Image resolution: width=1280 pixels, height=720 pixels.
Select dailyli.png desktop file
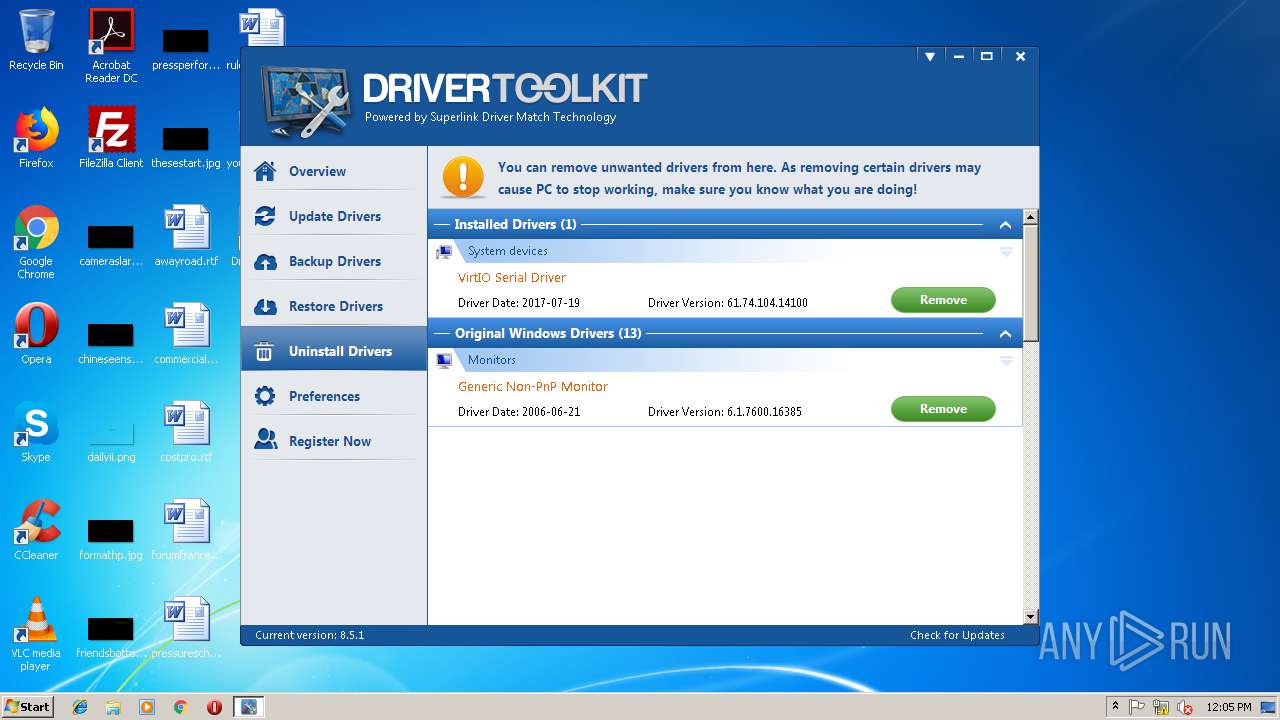[x=111, y=438]
